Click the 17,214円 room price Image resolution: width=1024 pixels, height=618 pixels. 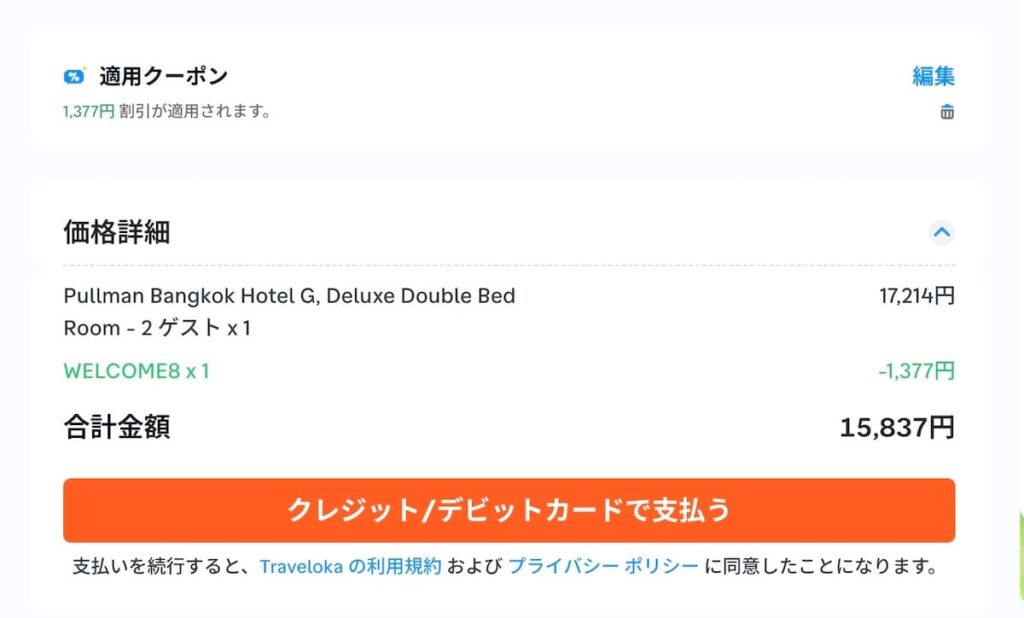coord(917,296)
